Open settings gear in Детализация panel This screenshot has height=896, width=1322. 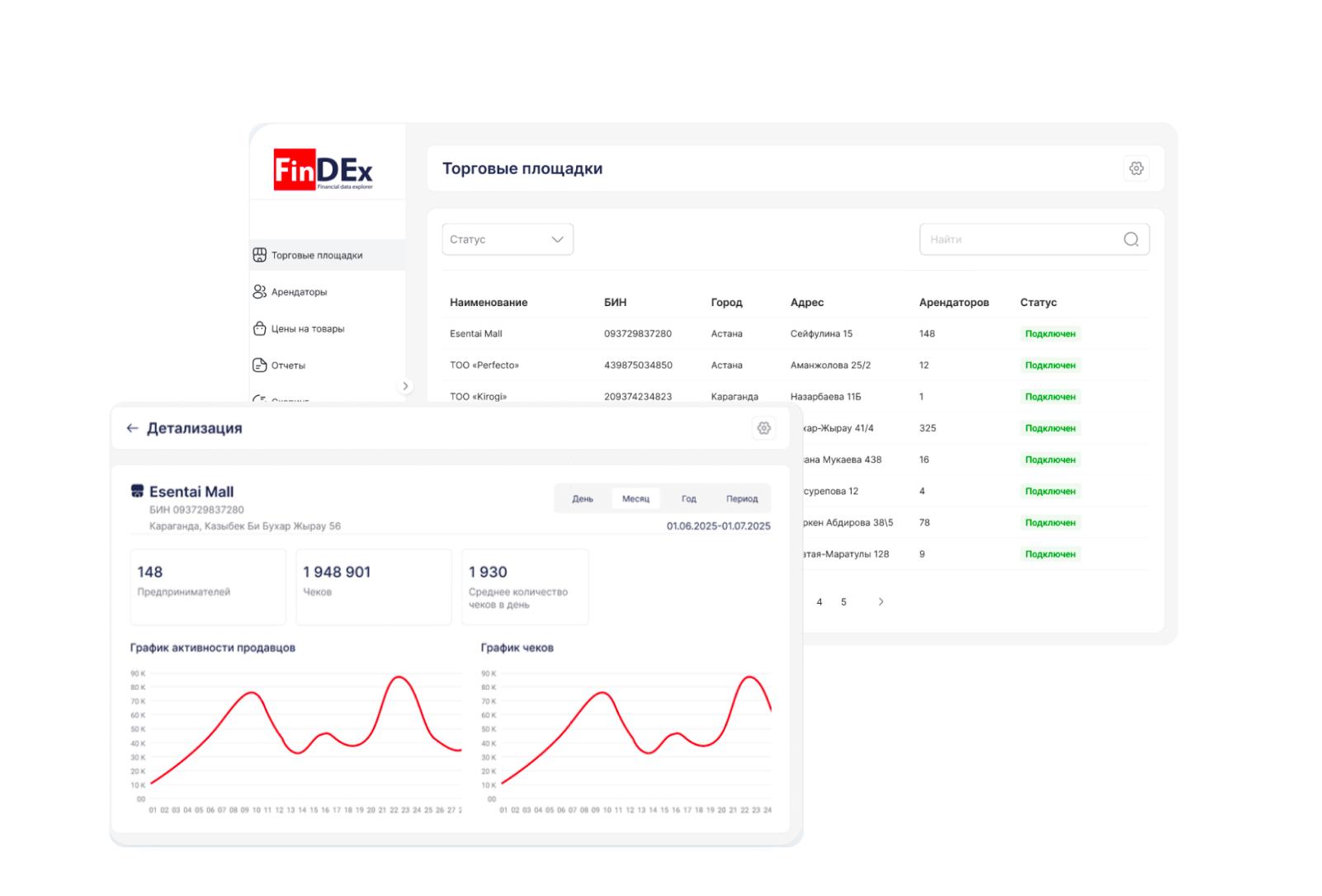763,428
